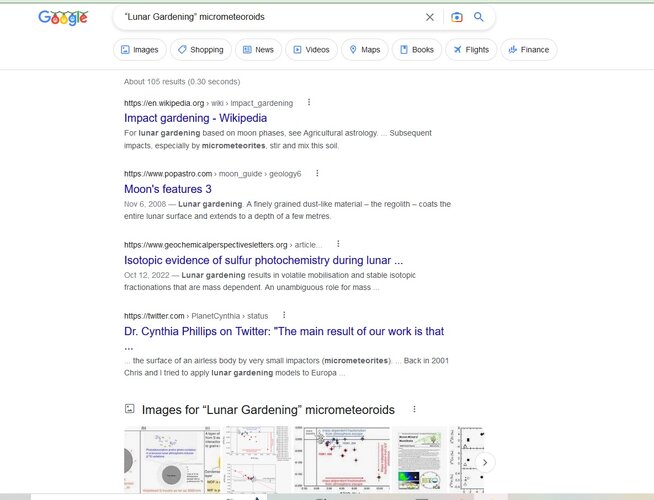Open more options for geochemicalperspectivesletters result
The height and width of the screenshot is (500, 654).
click(338, 244)
